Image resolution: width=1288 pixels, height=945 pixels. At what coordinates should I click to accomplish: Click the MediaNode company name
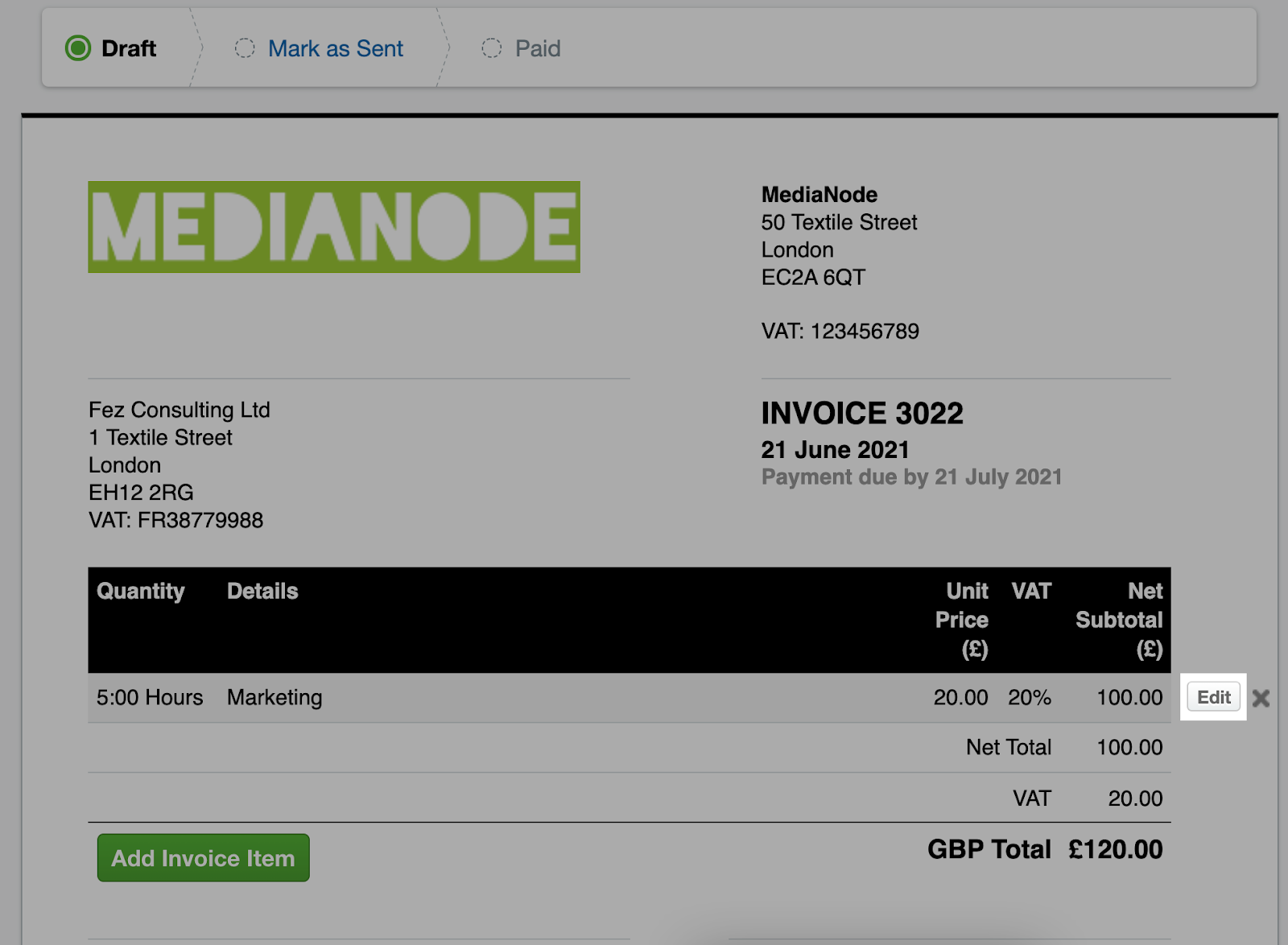(819, 194)
